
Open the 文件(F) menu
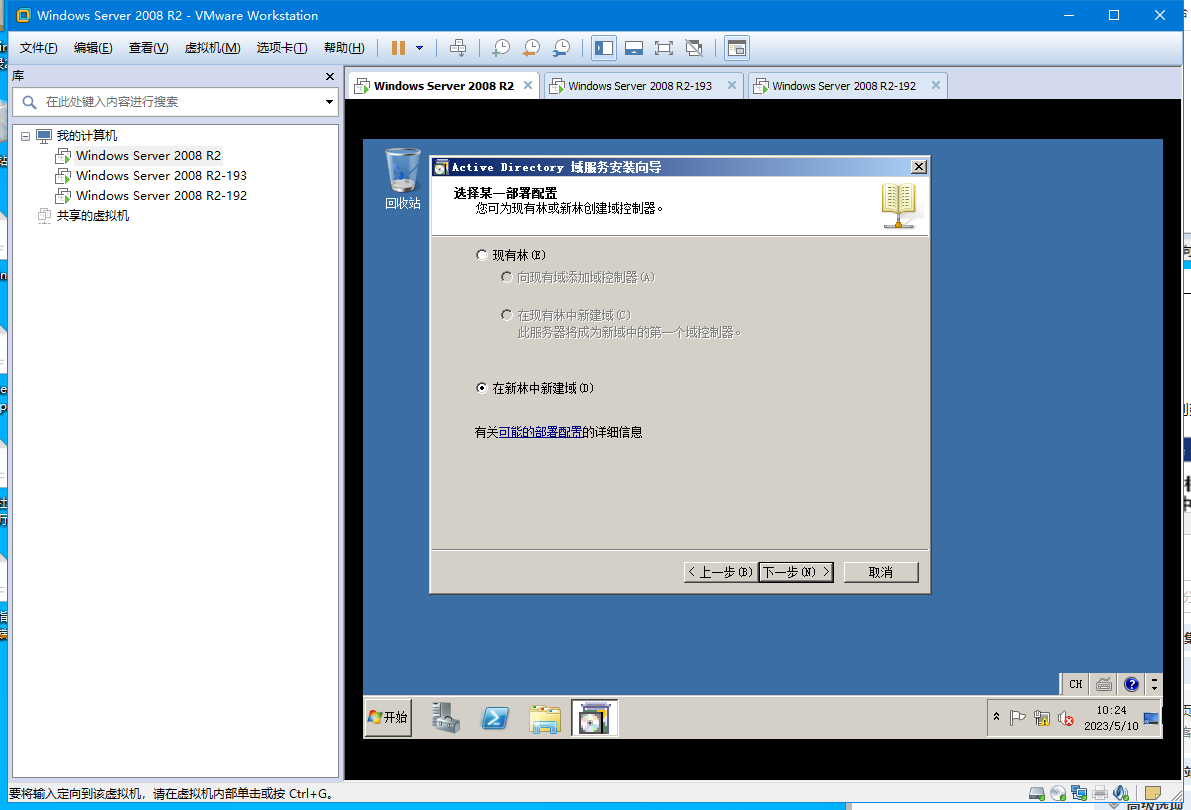(38, 48)
